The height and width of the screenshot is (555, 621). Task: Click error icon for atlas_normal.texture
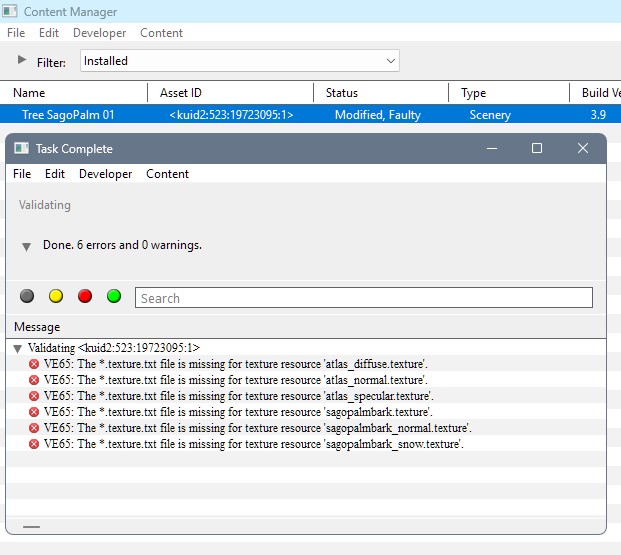34,380
